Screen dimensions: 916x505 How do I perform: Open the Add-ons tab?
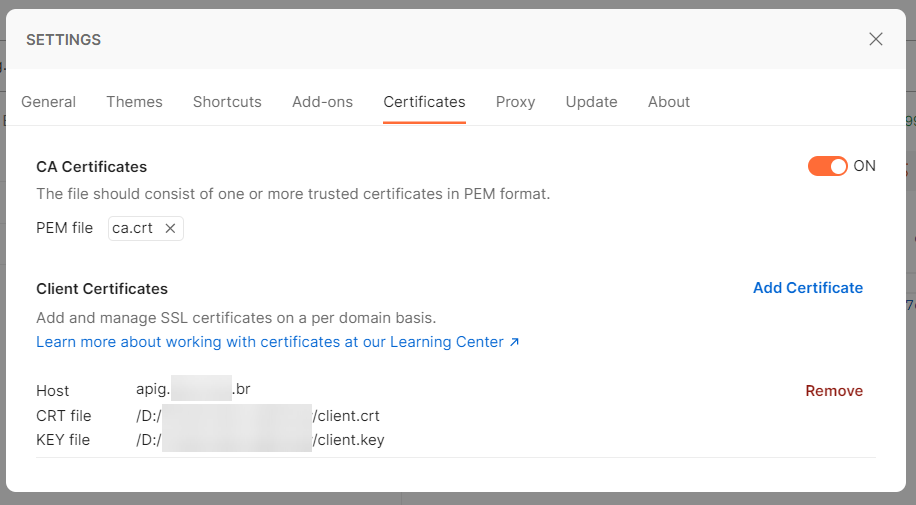(x=322, y=102)
